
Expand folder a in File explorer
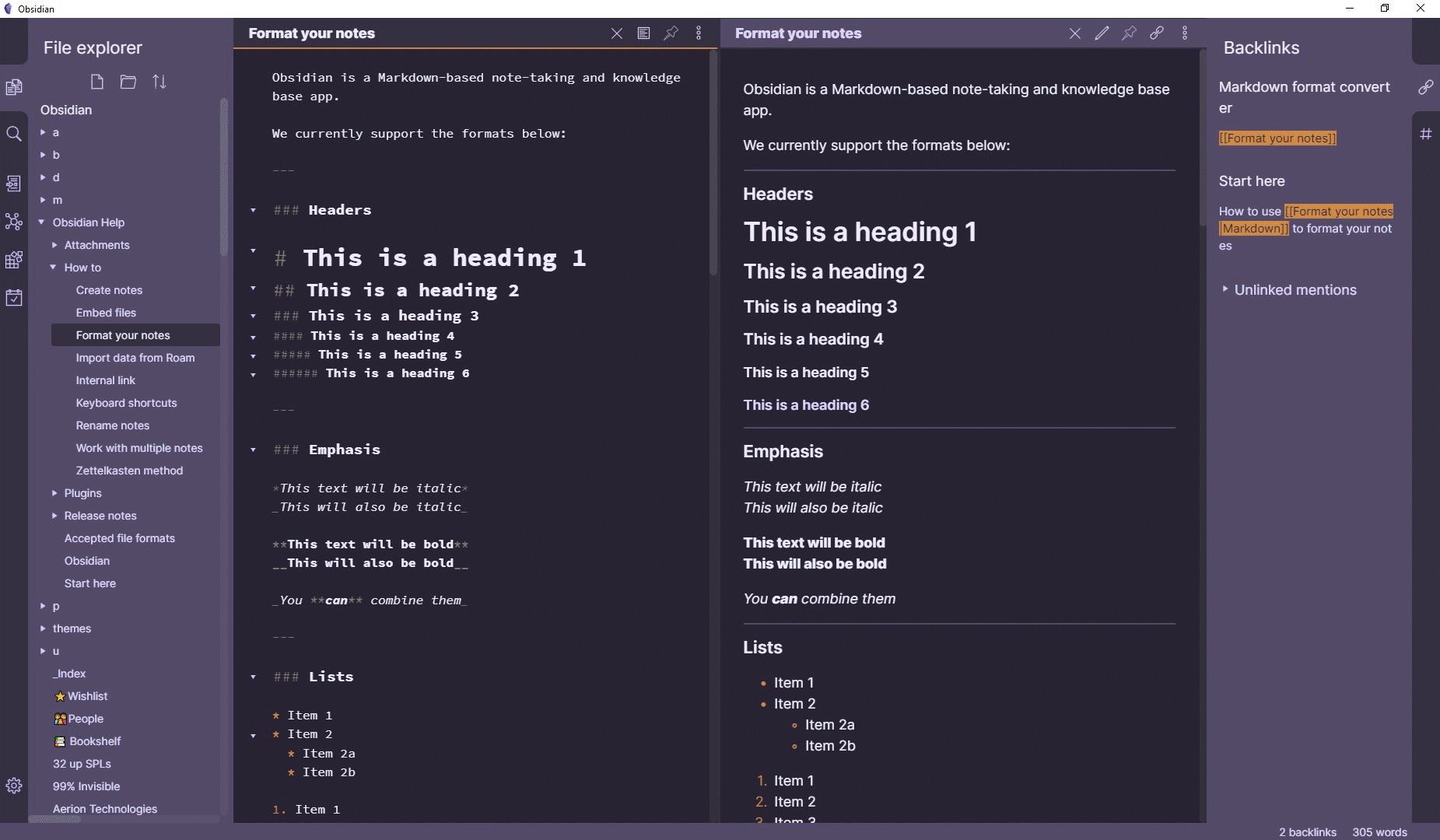43,132
